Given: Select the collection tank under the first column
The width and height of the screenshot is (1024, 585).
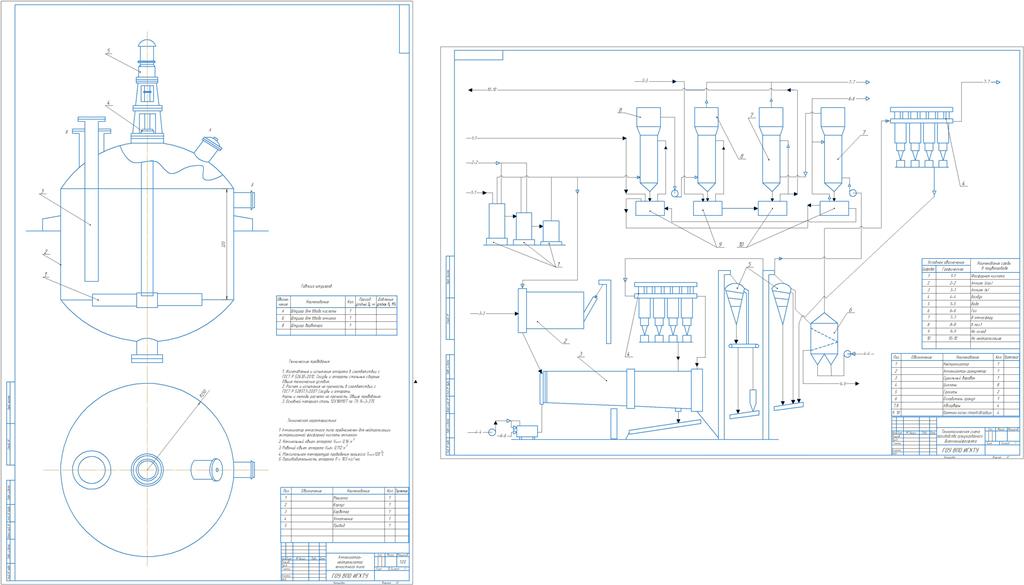Looking at the screenshot, I should pyautogui.click(x=650, y=209).
